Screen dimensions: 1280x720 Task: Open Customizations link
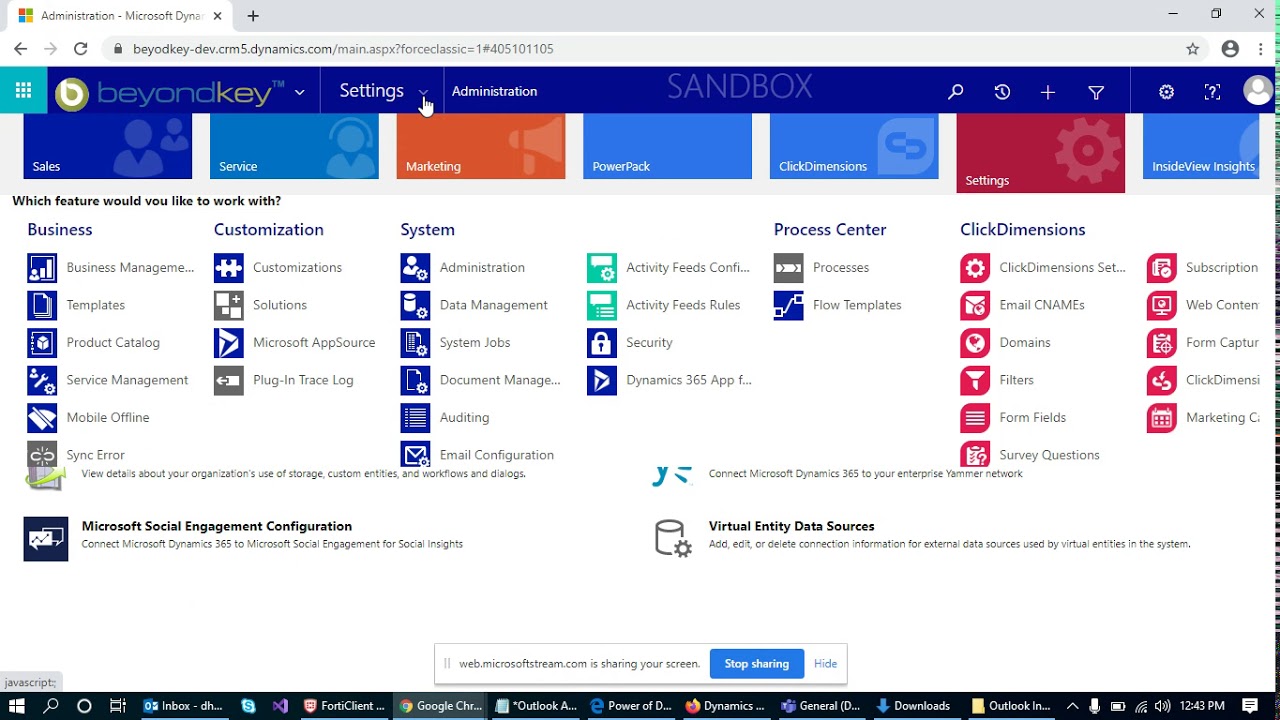[297, 268]
